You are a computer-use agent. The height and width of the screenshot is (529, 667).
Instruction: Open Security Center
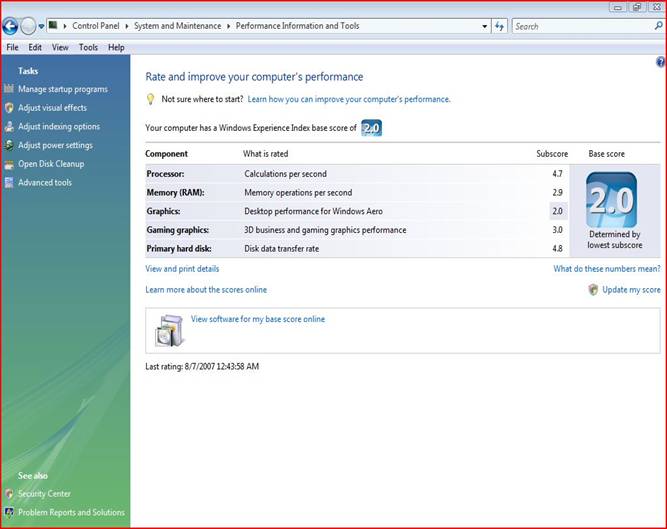(x=44, y=494)
